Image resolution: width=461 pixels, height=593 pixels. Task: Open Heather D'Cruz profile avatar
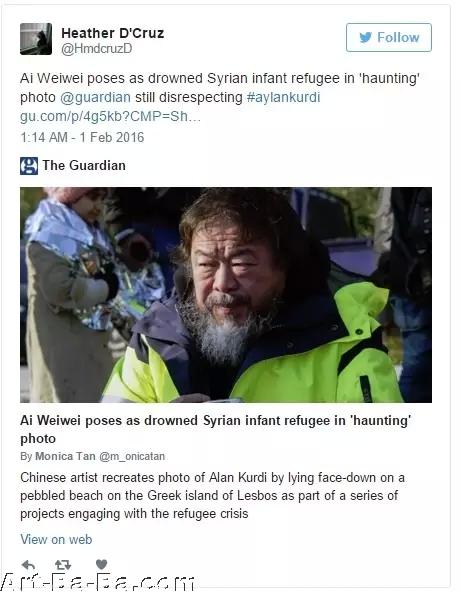pyautogui.click(x=36, y=39)
